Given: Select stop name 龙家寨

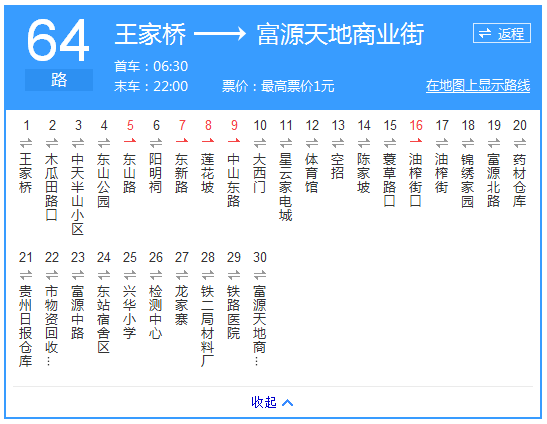Looking at the screenshot, I should point(182,305).
